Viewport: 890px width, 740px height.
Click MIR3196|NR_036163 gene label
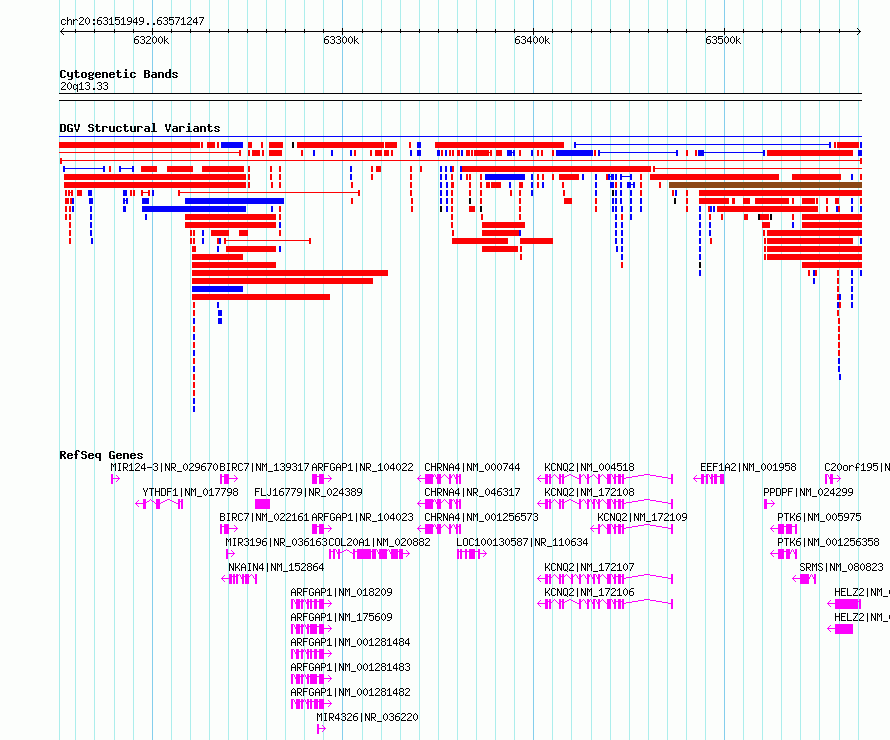point(276,542)
